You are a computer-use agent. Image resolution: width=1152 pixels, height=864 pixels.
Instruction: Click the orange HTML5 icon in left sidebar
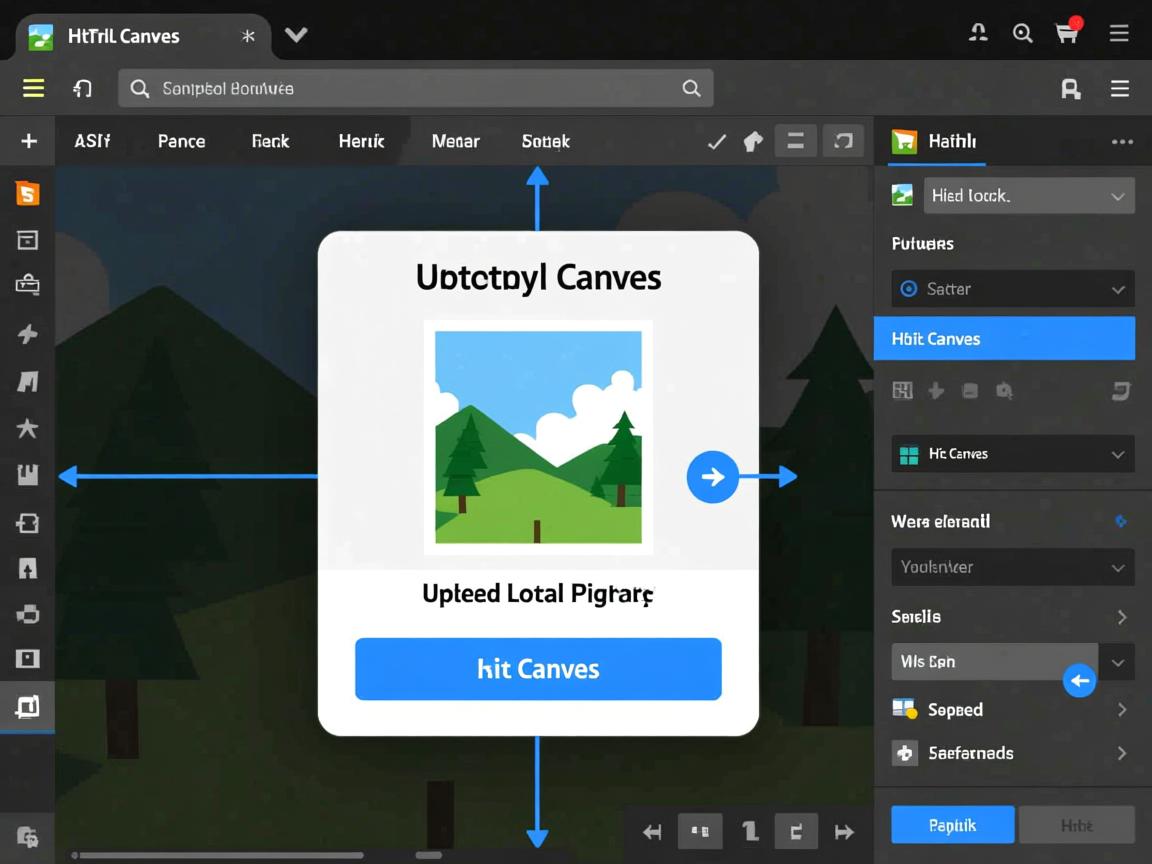pyautogui.click(x=28, y=193)
